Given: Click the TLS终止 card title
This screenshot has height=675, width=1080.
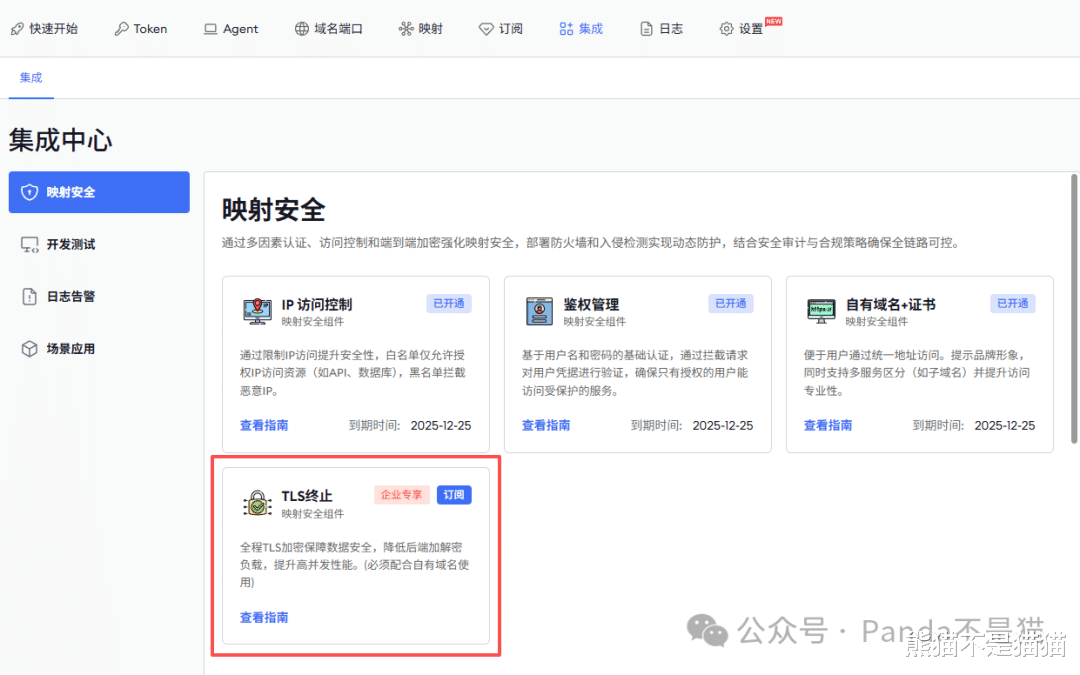Looking at the screenshot, I should [307, 496].
